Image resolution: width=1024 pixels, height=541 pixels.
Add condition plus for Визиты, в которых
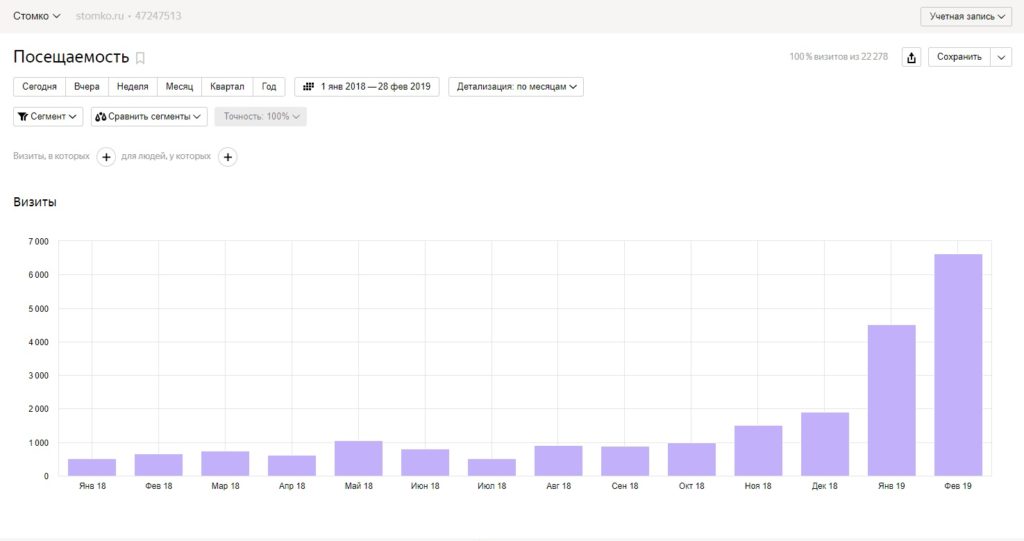point(106,157)
